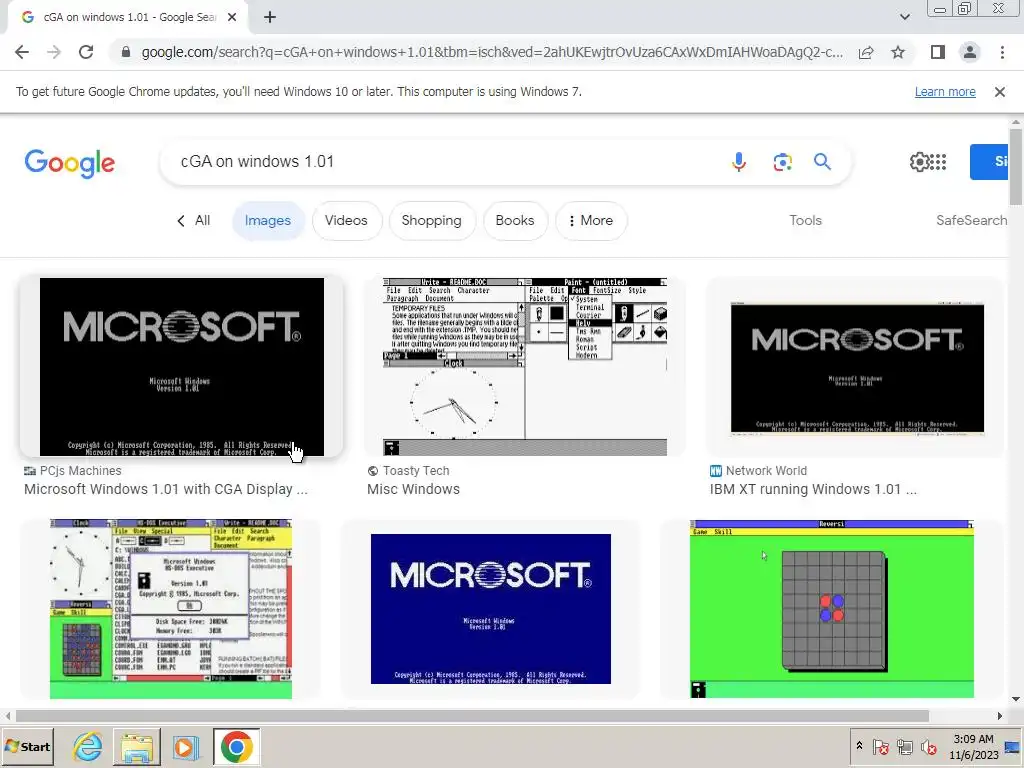Screen dimensions: 1024x768
Task: Open Chrome three-dot menu
Action: coord(1002,52)
